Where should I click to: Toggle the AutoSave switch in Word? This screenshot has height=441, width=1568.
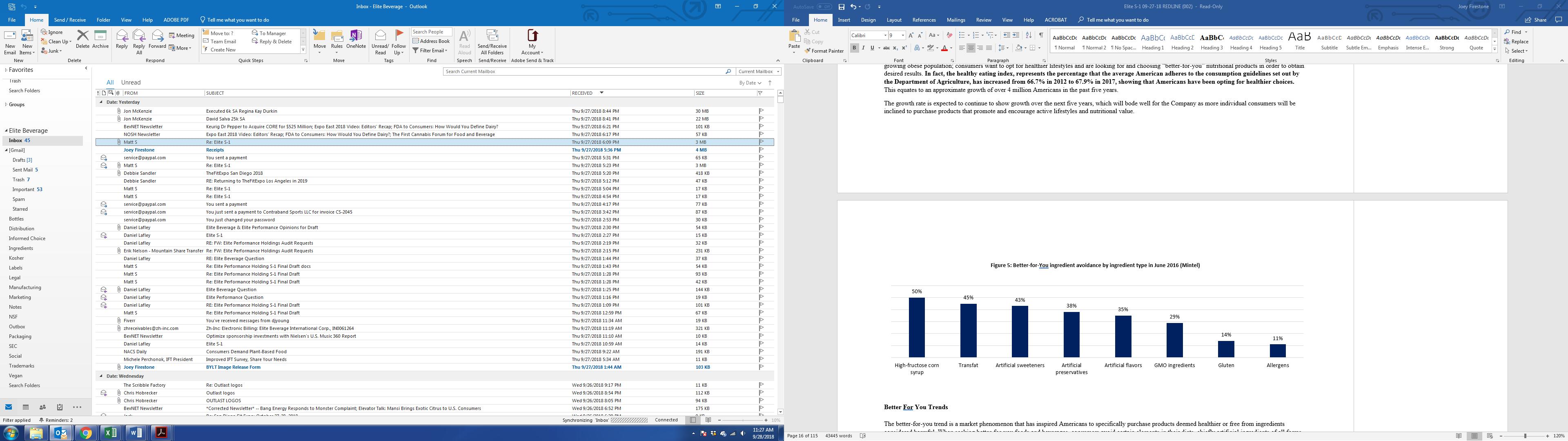tap(824, 7)
